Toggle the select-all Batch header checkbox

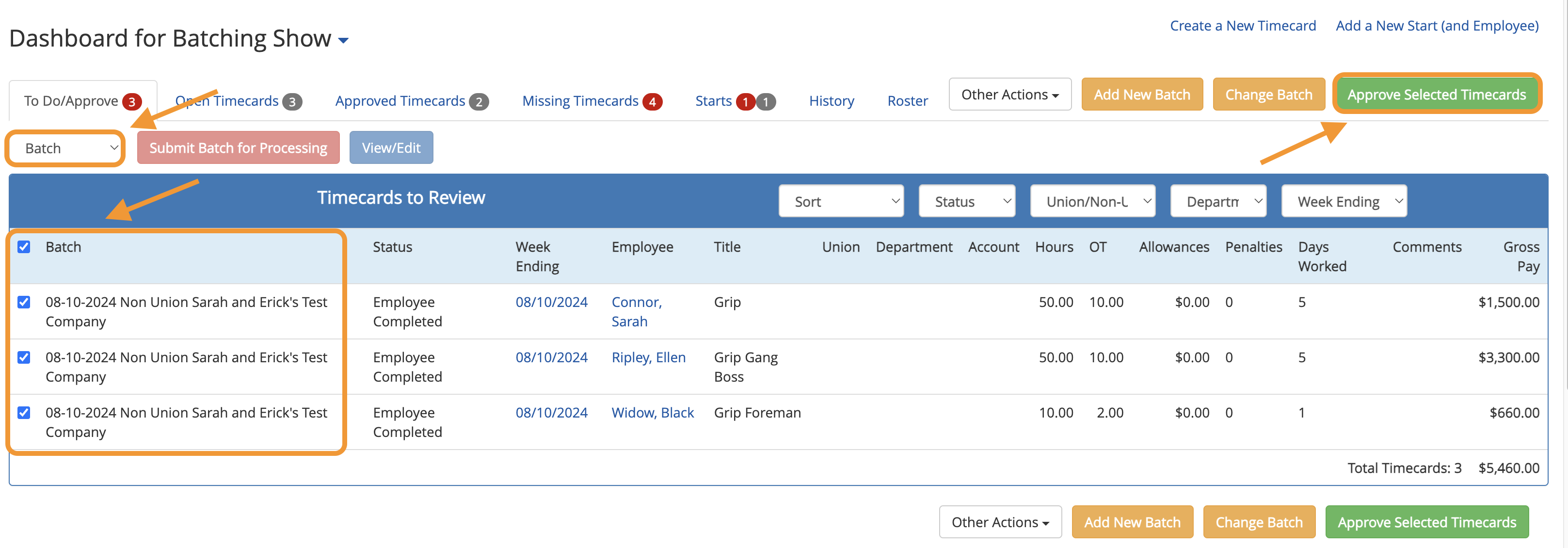pos(24,246)
